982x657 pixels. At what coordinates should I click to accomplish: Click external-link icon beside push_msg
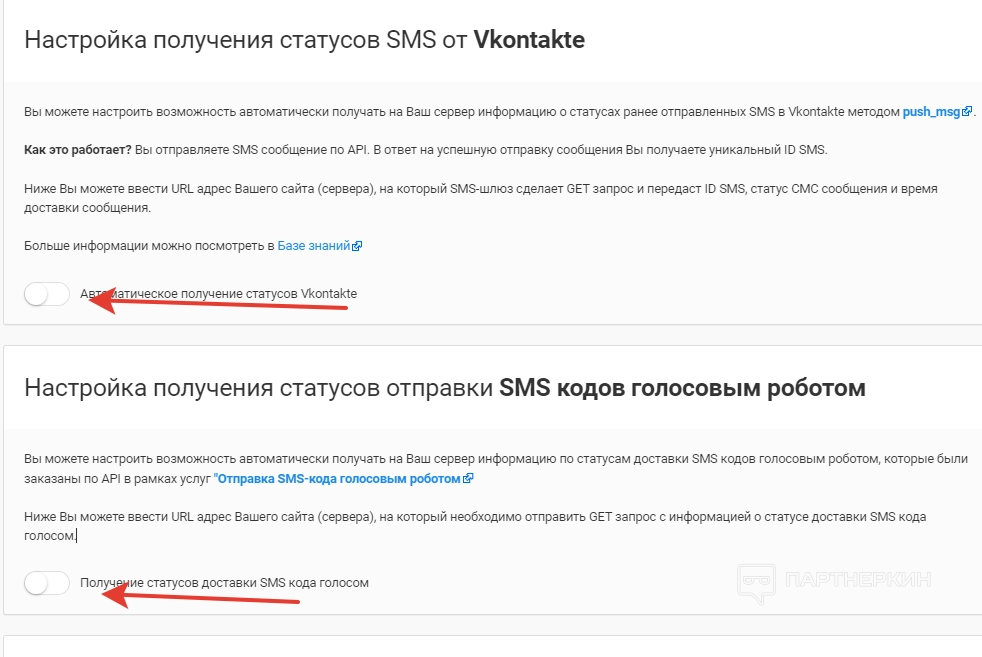tap(967, 113)
